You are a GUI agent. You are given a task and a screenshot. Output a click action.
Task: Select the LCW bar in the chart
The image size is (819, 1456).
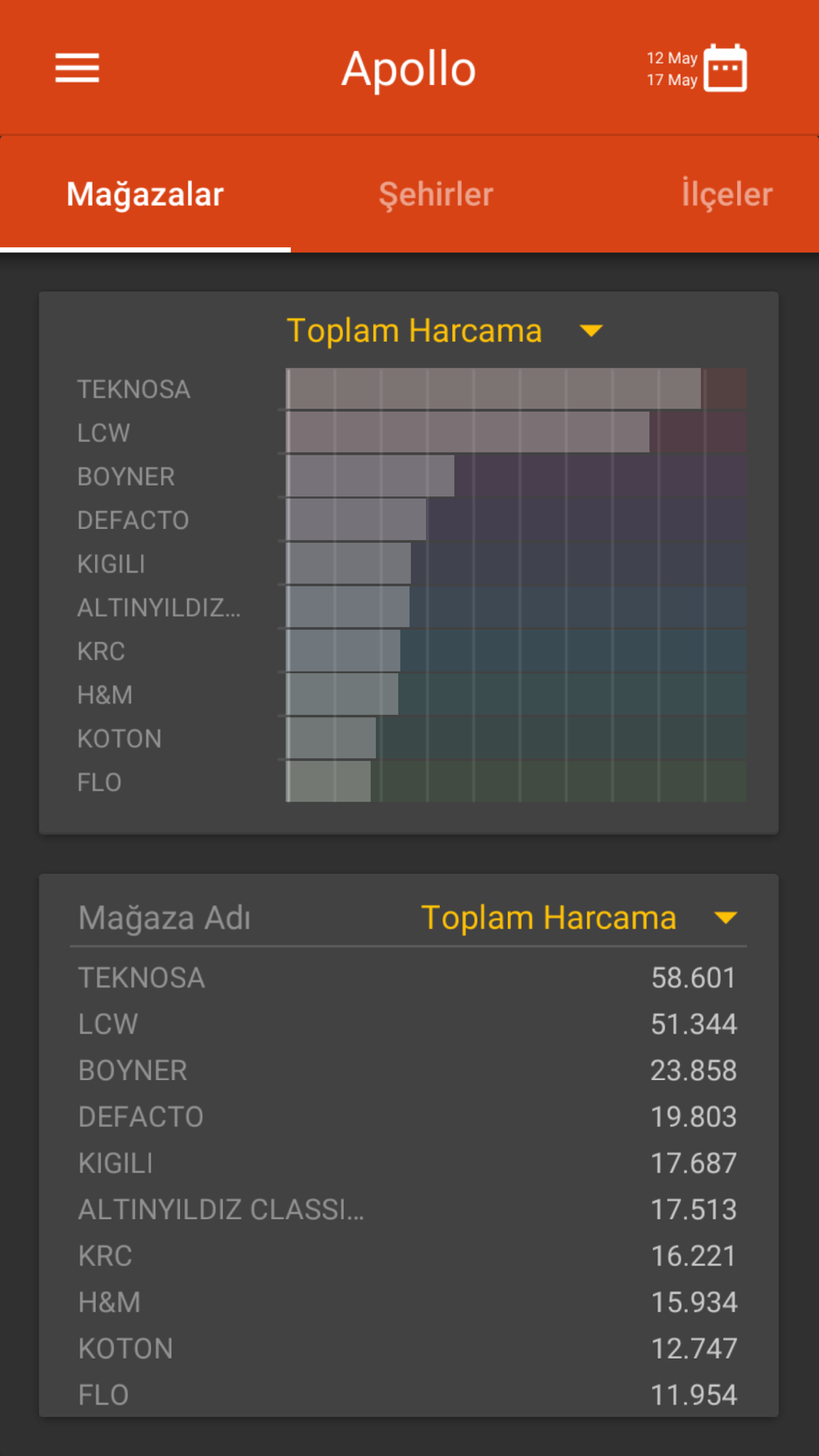coord(468,432)
